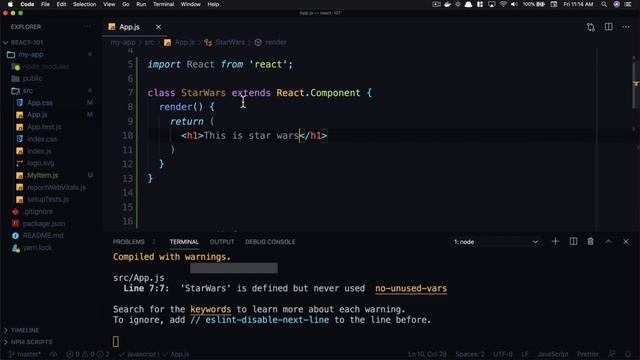Click the my-app breadcrumb segment
Viewport: 640px width, 360px height.
[x=123, y=42]
